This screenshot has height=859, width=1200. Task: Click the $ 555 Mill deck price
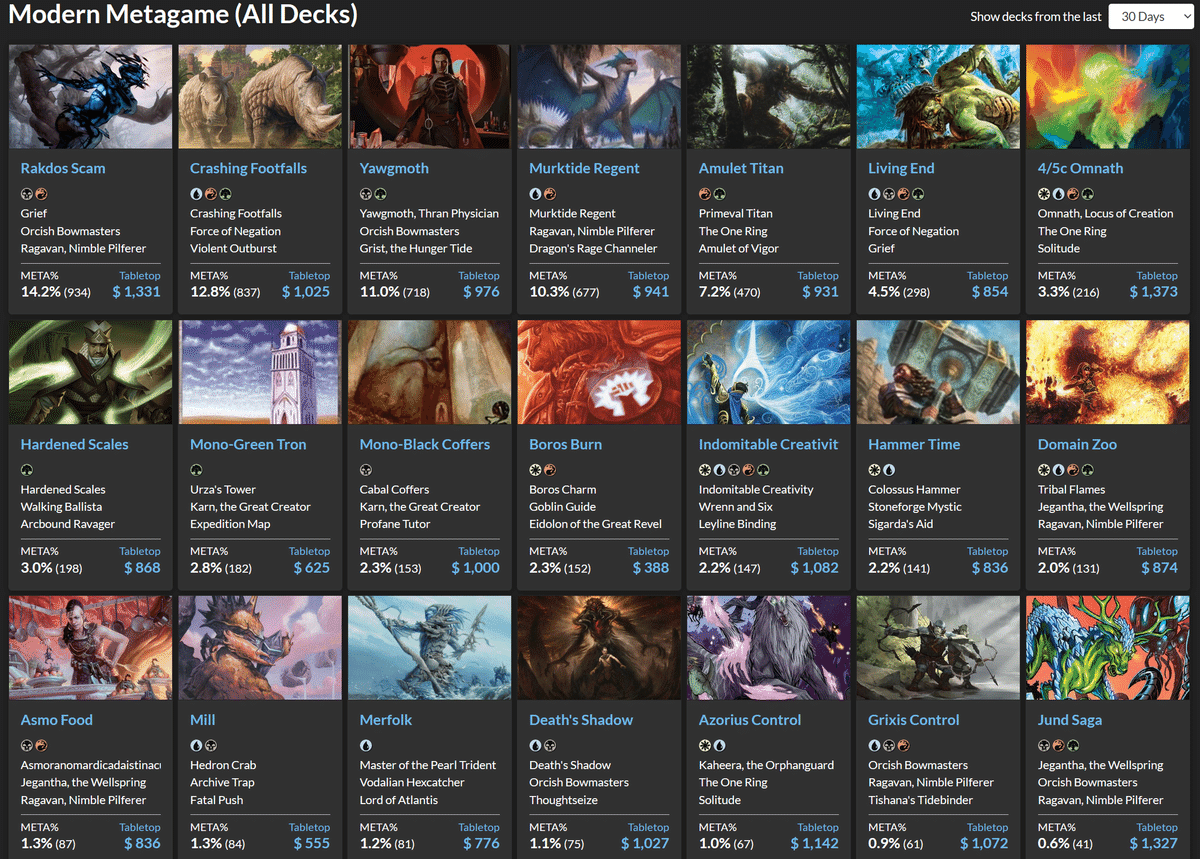[x=312, y=844]
